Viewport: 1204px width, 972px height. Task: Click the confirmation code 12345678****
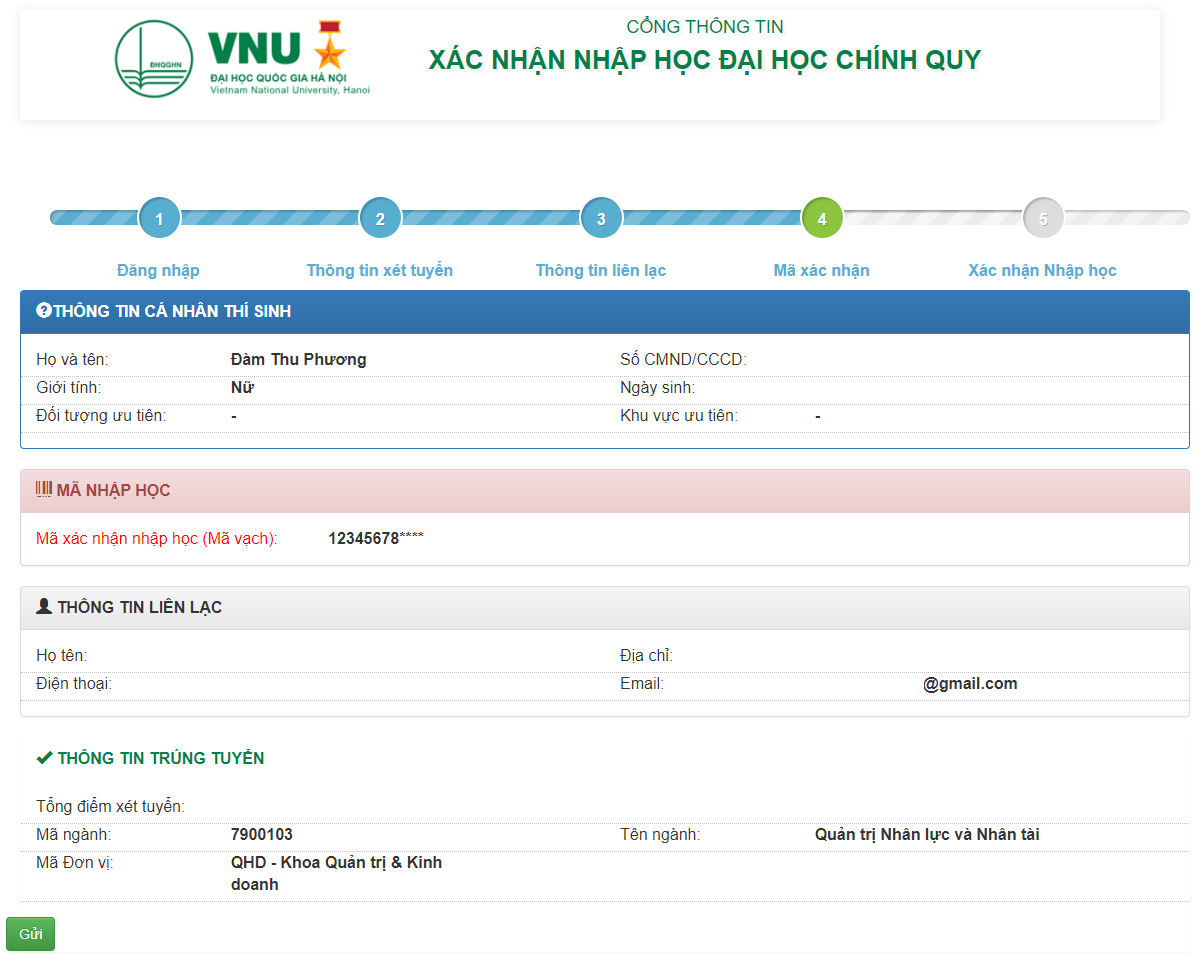376,538
